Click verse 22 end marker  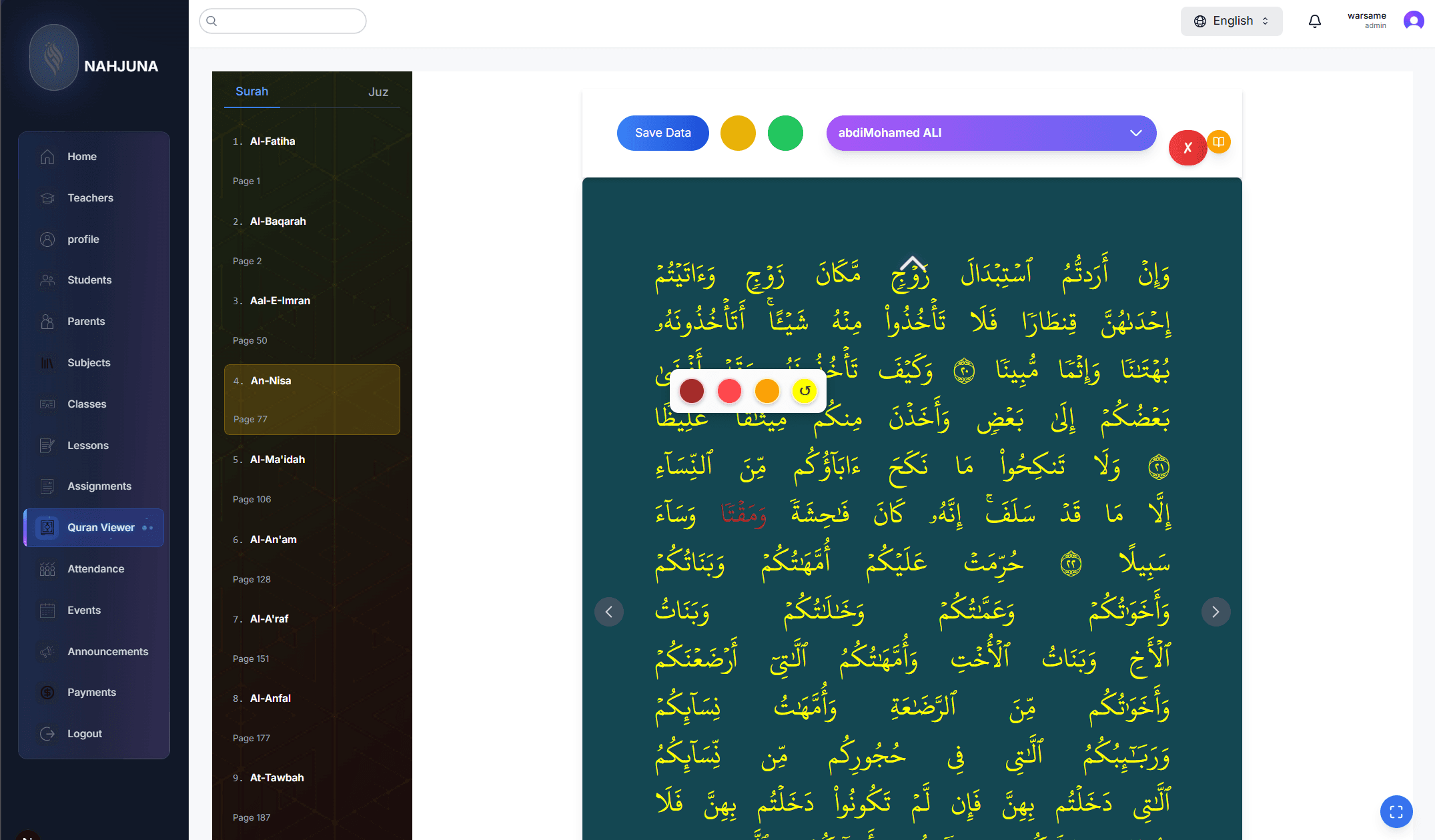coord(1071,564)
